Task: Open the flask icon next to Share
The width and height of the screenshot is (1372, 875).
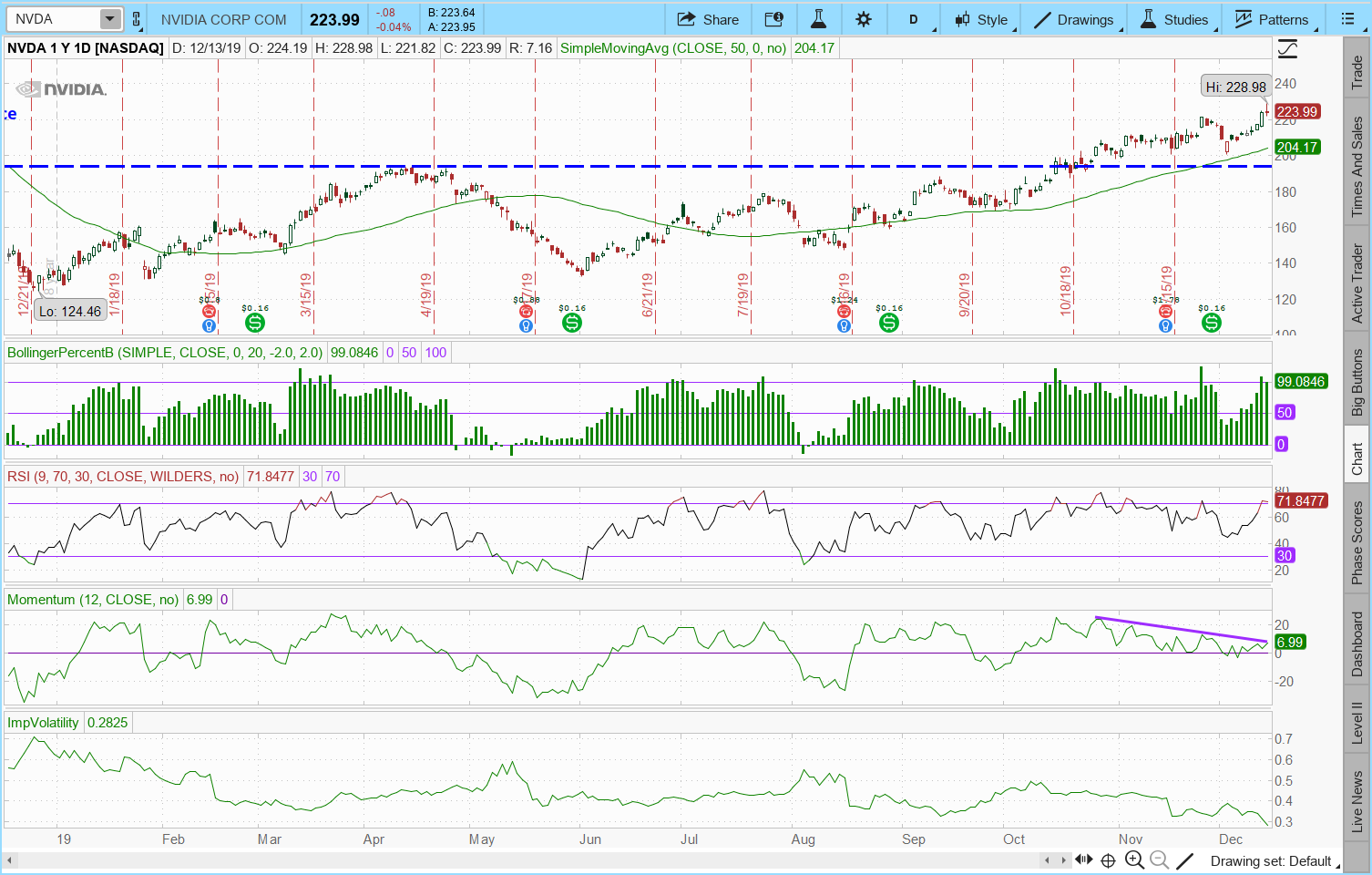Action: tap(818, 19)
